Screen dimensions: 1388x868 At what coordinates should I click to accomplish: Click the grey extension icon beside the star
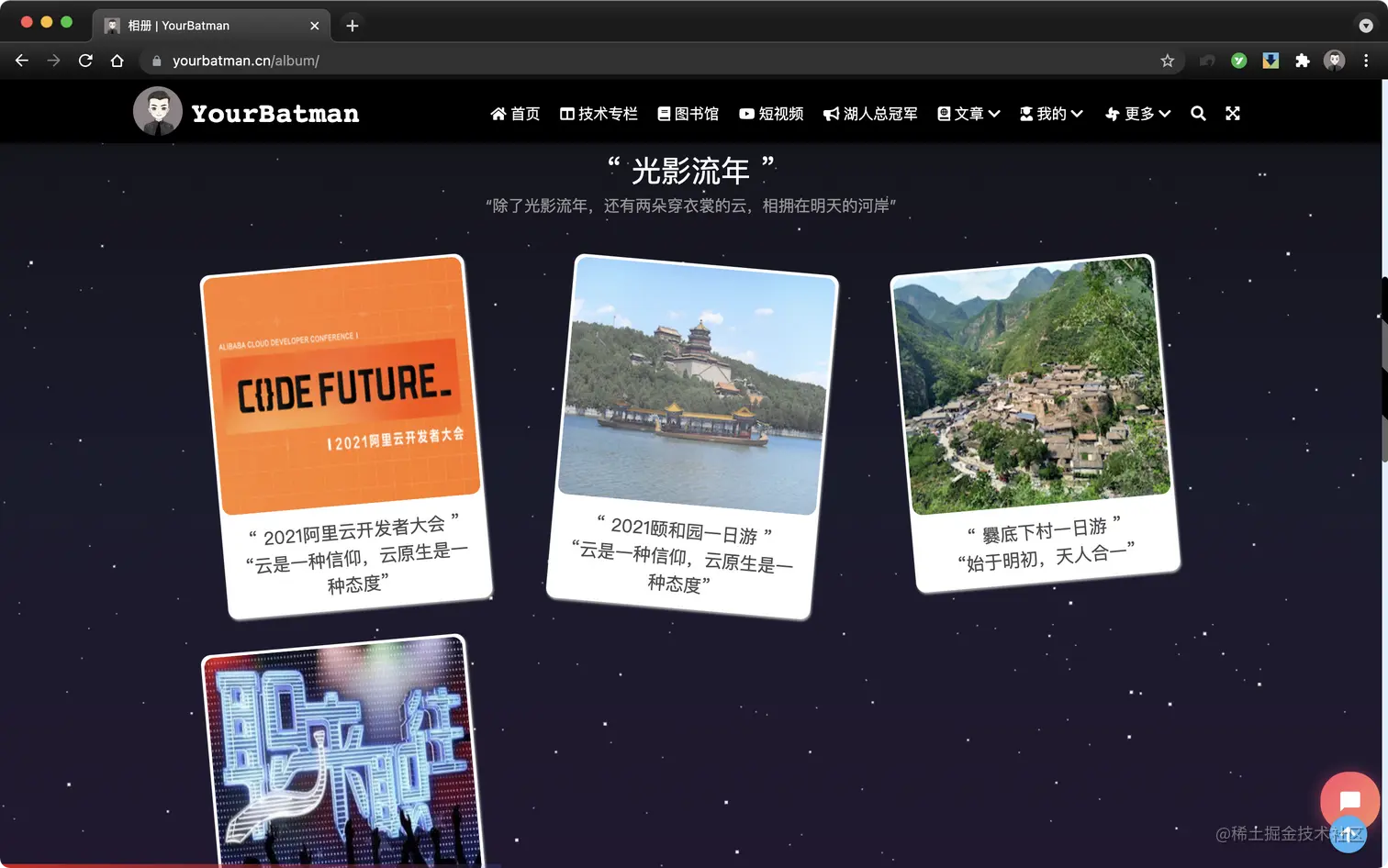(1207, 61)
